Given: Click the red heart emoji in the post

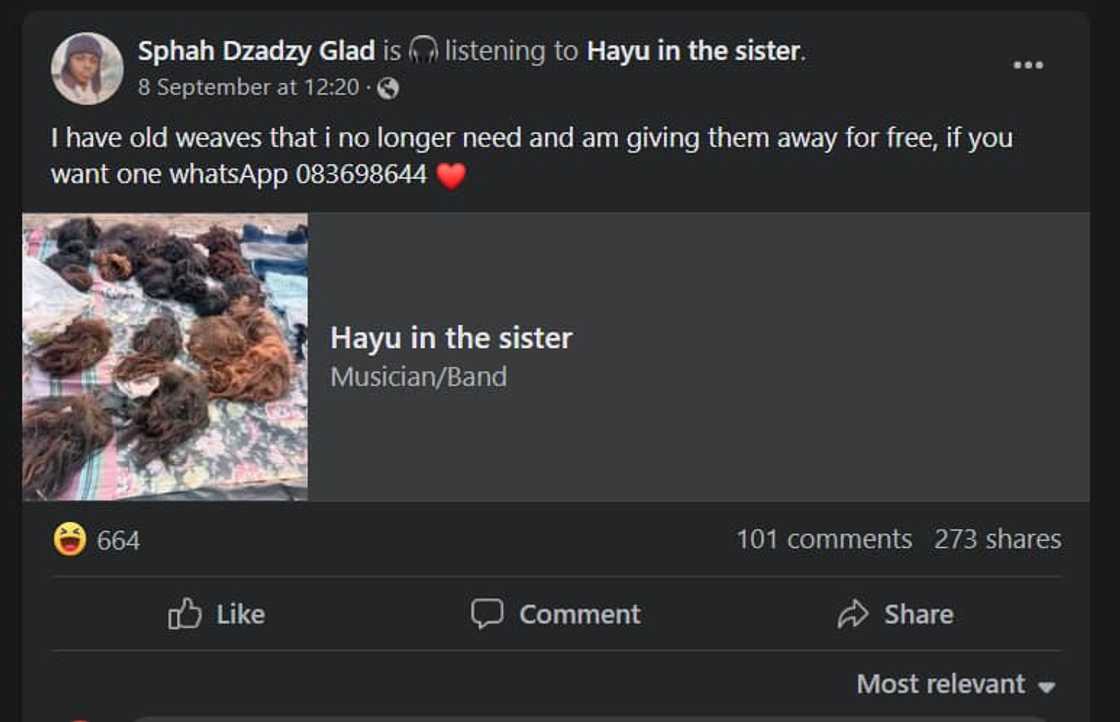Looking at the screenshot, I should 450,176.
